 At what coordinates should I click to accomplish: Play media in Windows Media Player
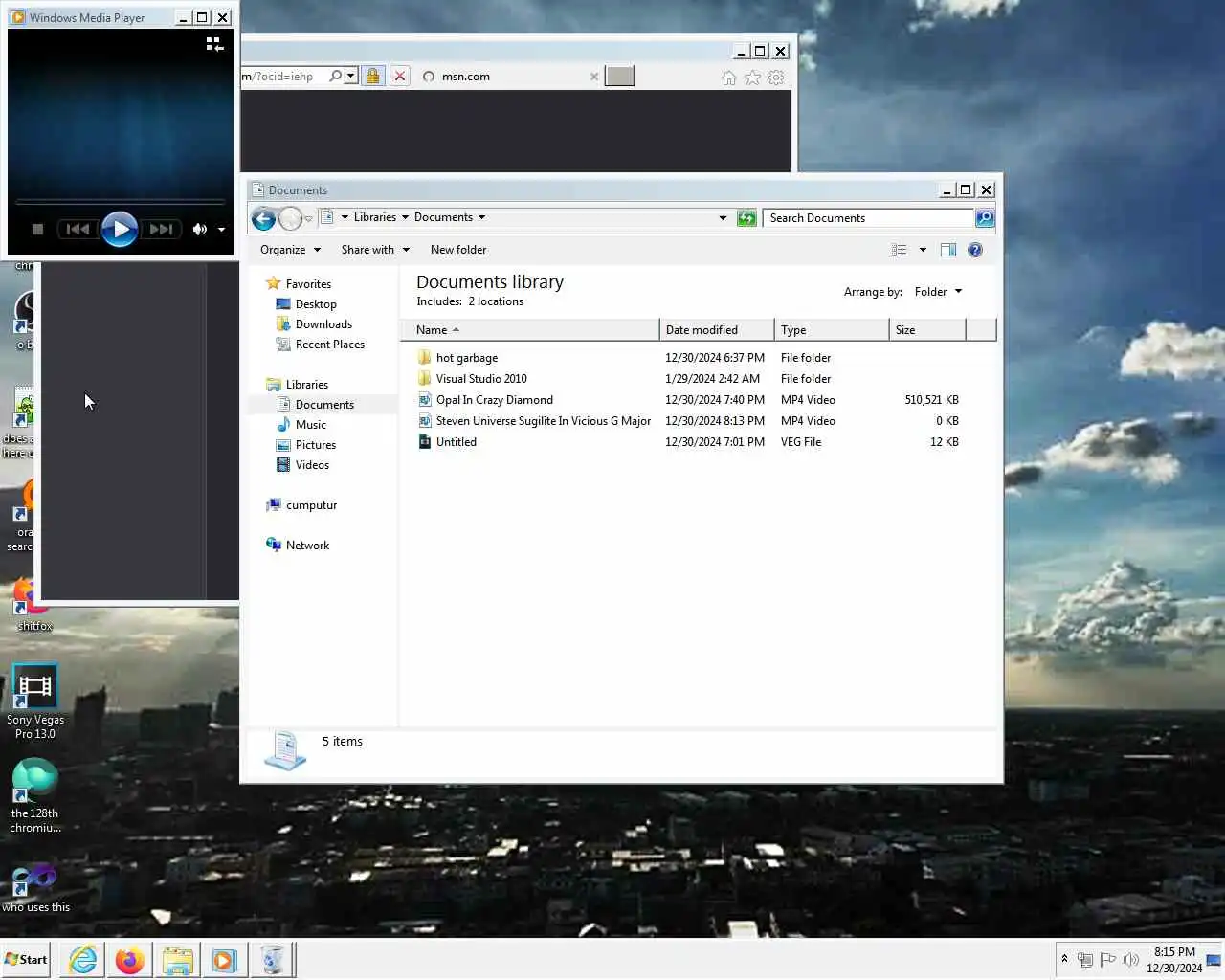119,229
